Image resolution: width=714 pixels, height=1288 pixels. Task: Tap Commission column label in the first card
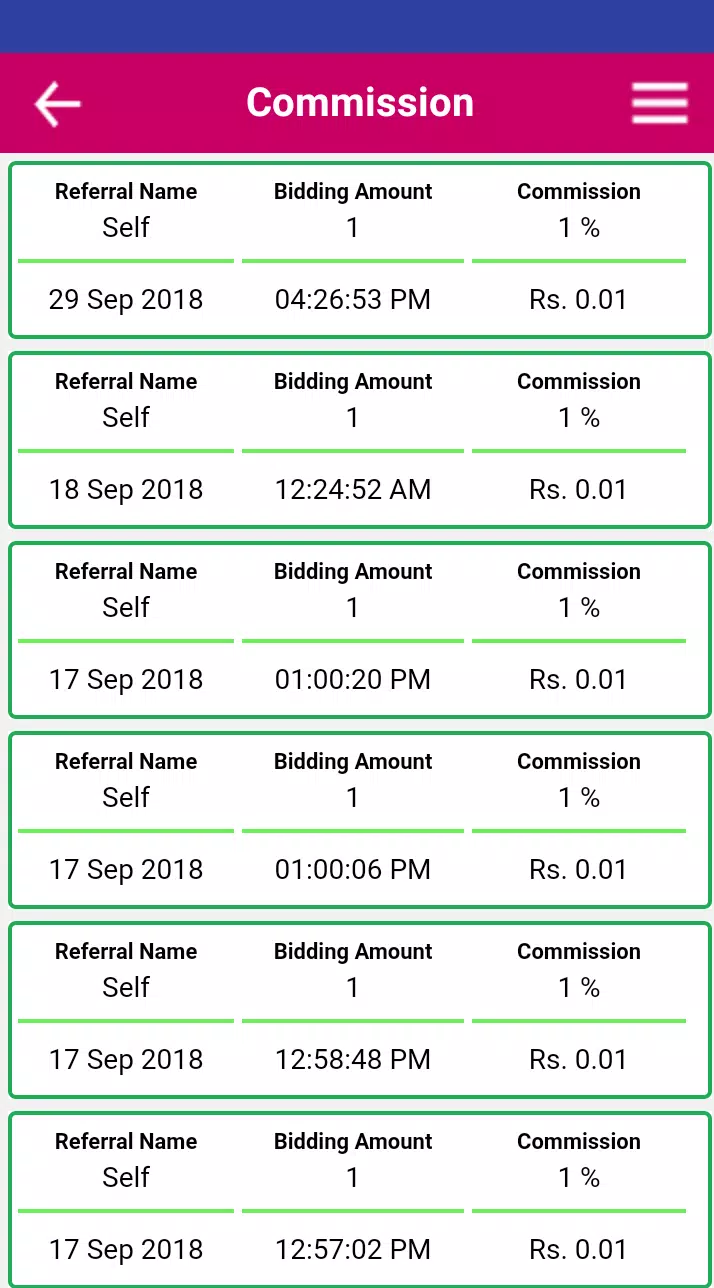[579, 191]
